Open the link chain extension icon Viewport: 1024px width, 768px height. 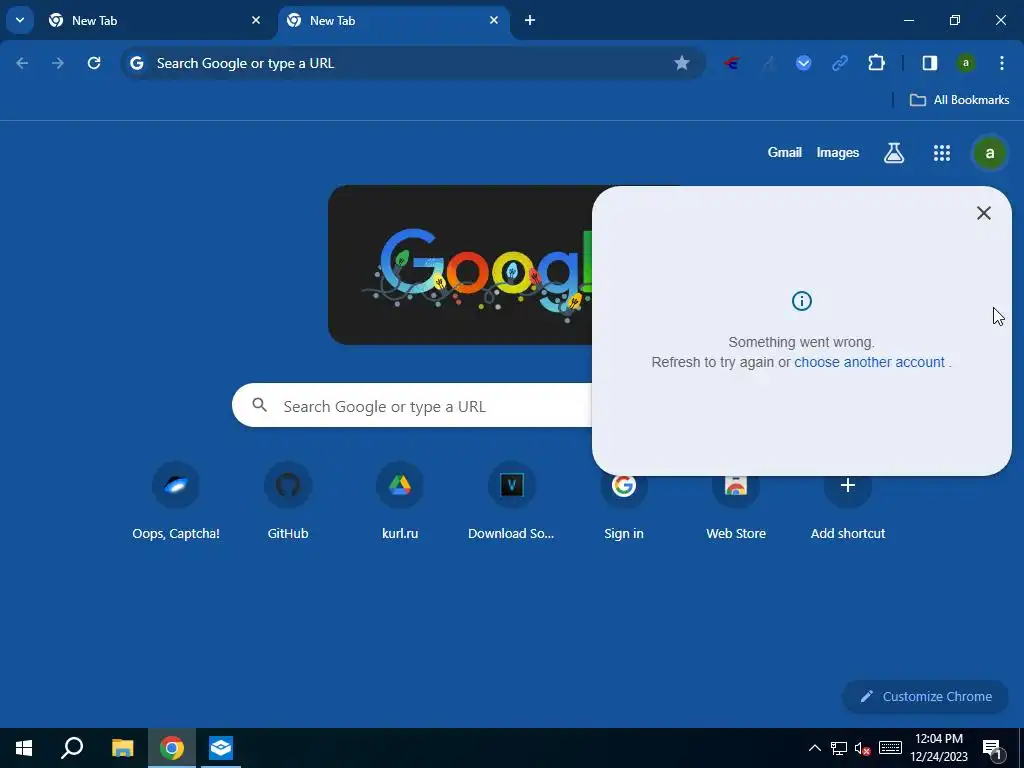coord(840,63)
